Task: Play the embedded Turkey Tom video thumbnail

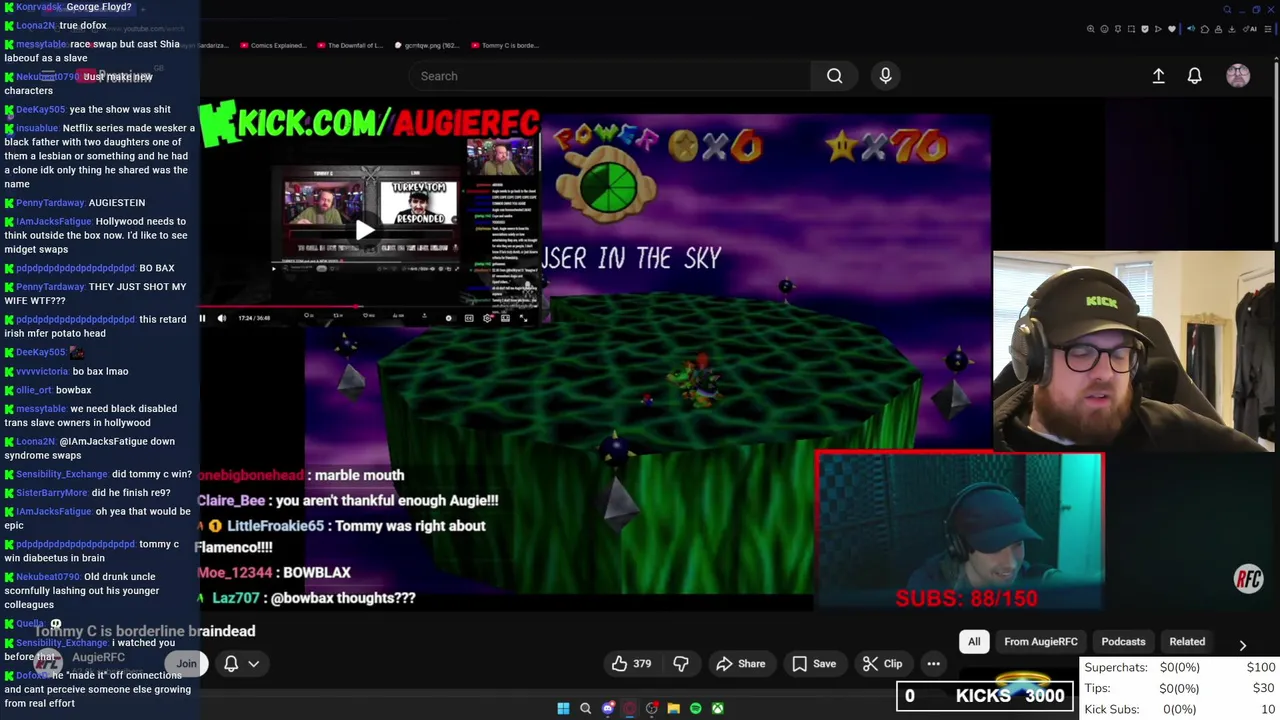Action: (365, 229)
